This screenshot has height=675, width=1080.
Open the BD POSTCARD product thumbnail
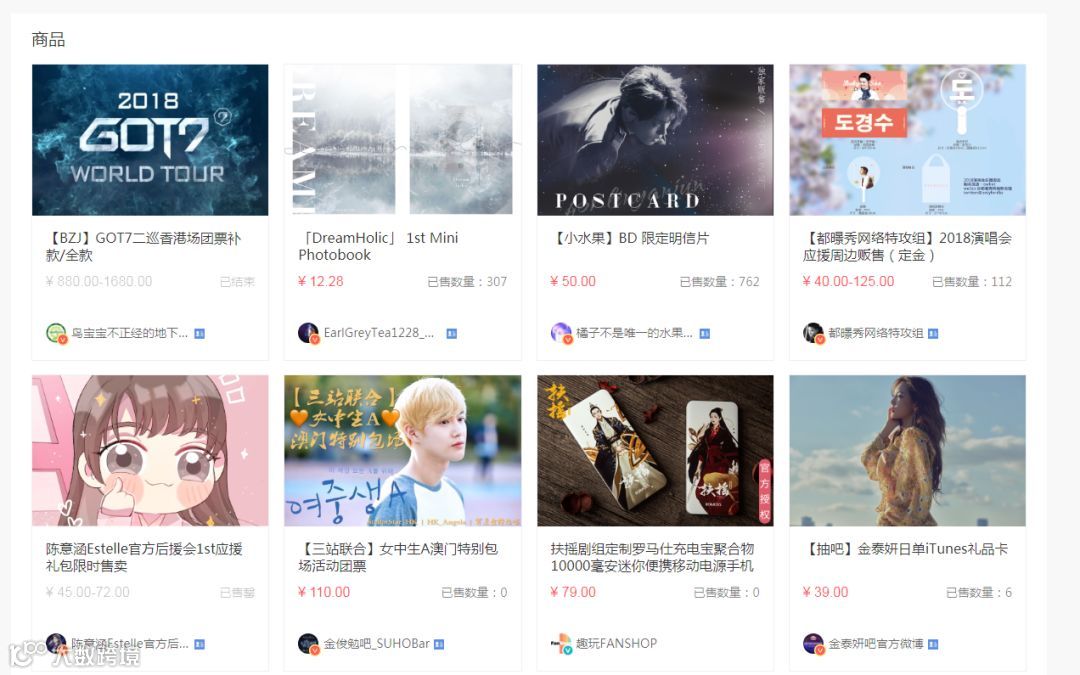(655, 140)
